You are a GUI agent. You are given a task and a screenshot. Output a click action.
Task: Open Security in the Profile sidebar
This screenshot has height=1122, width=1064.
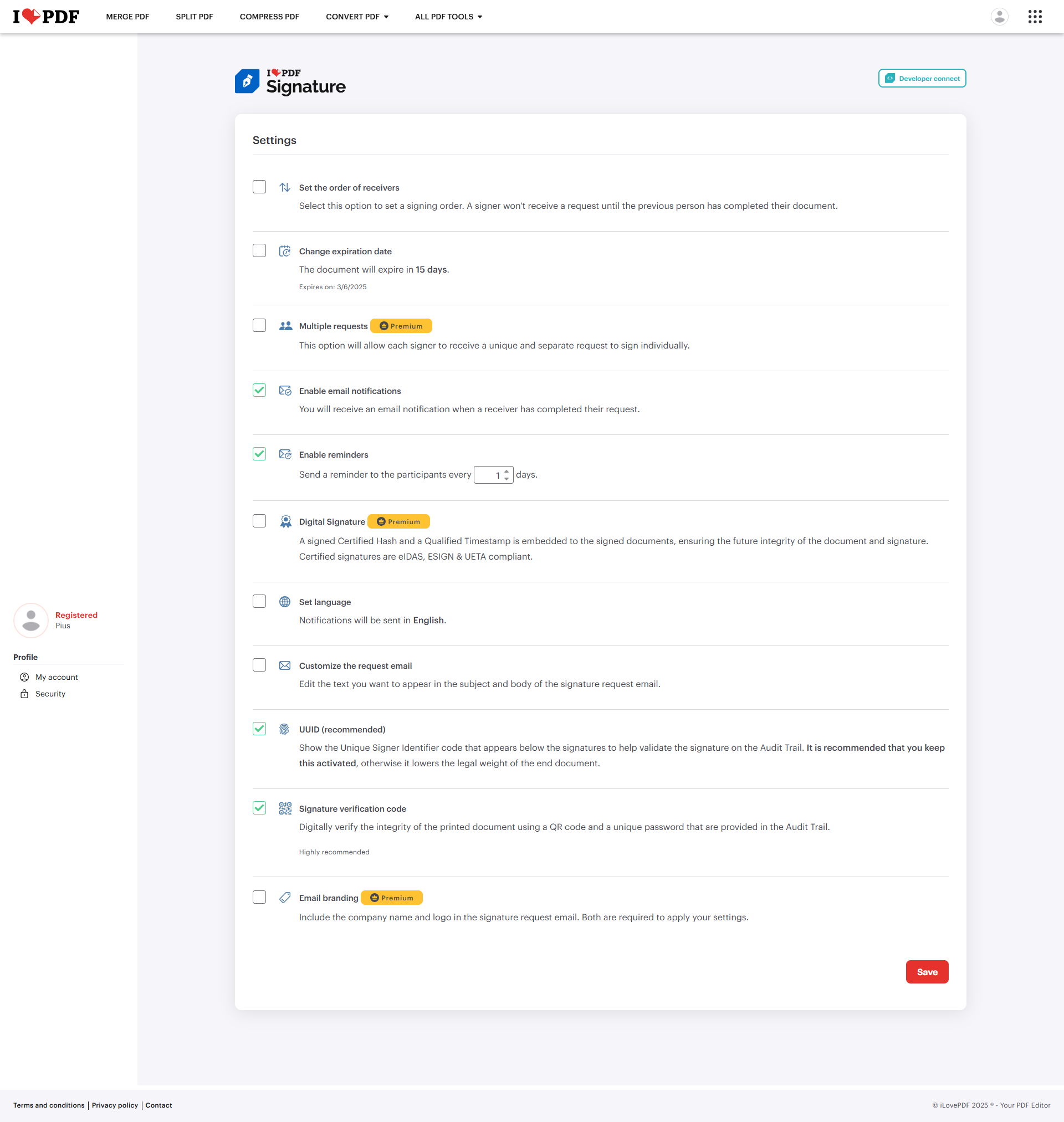(50, 693)
